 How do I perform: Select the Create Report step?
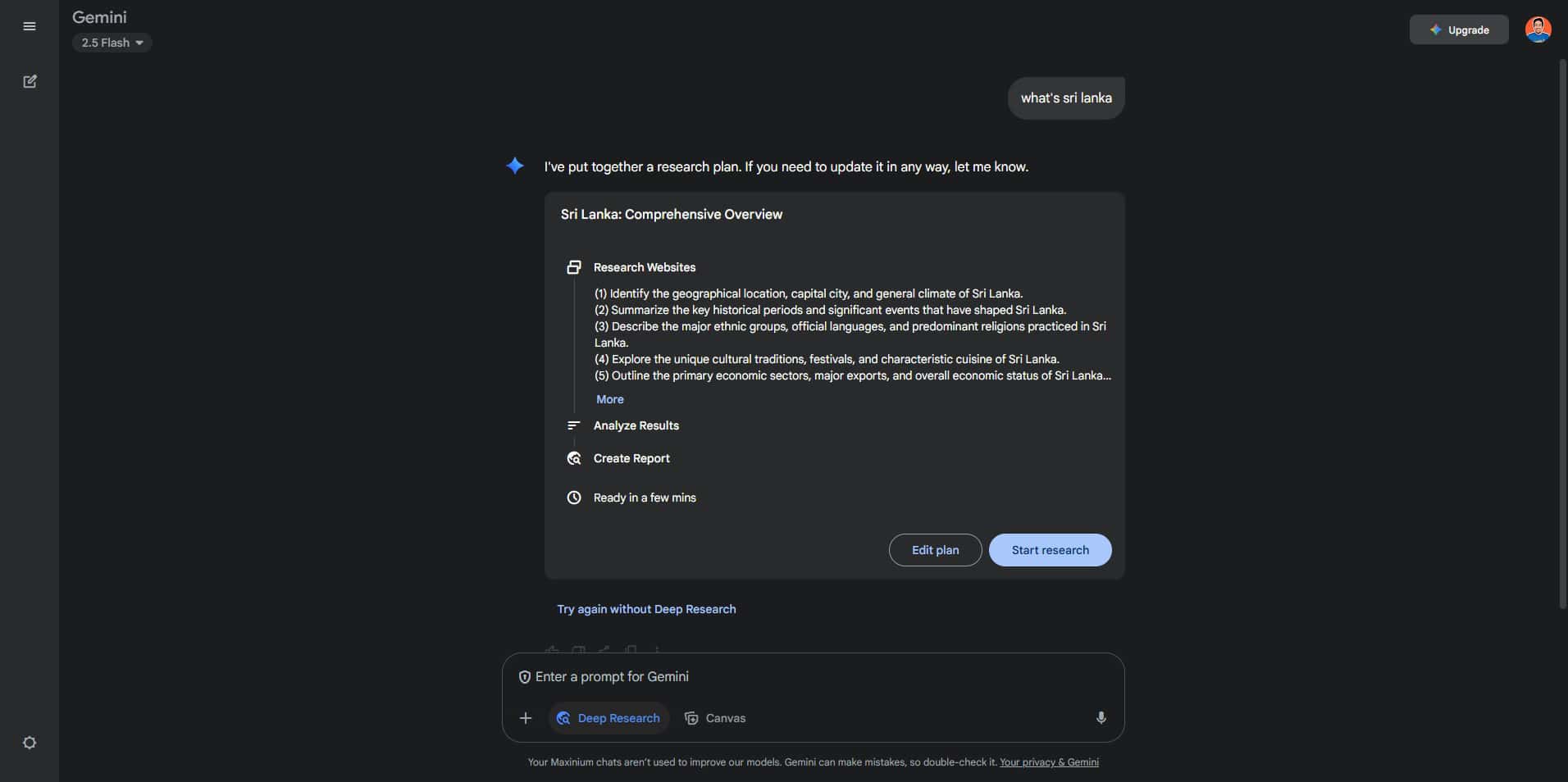pos(631,458)
